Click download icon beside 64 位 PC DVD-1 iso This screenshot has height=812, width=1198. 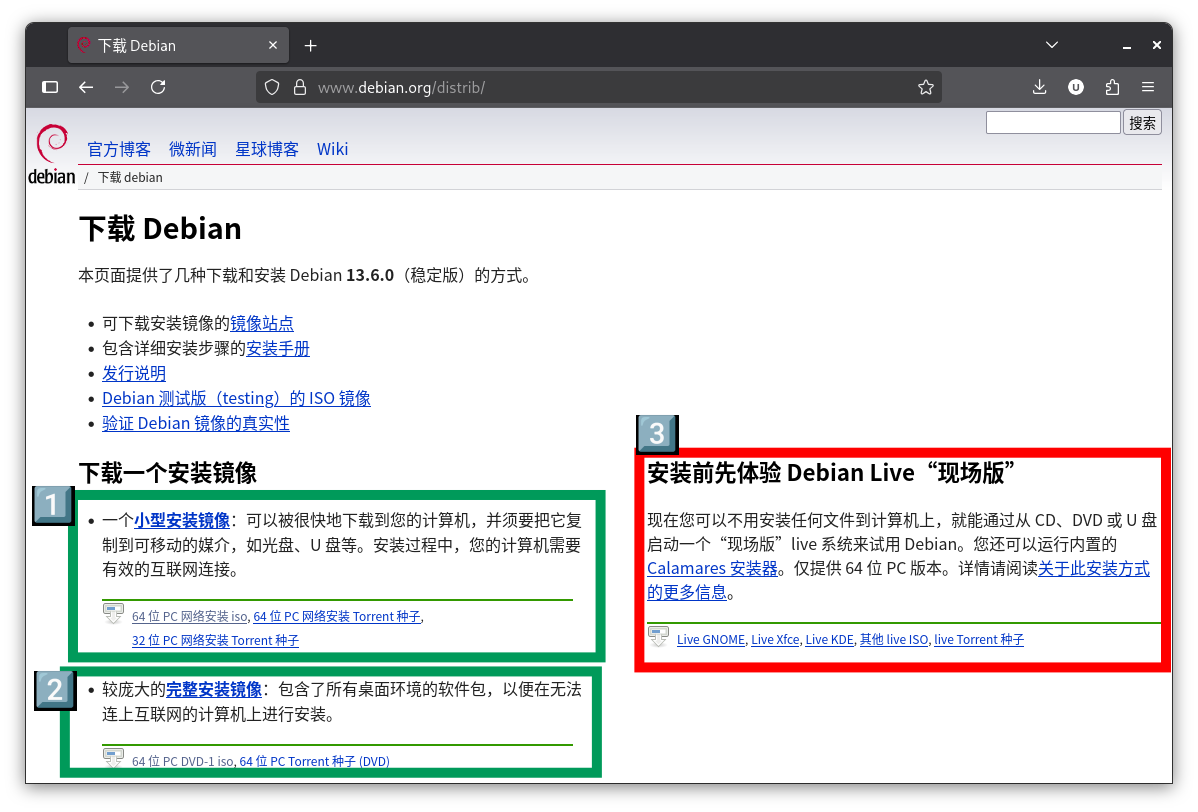coord(113,758)
